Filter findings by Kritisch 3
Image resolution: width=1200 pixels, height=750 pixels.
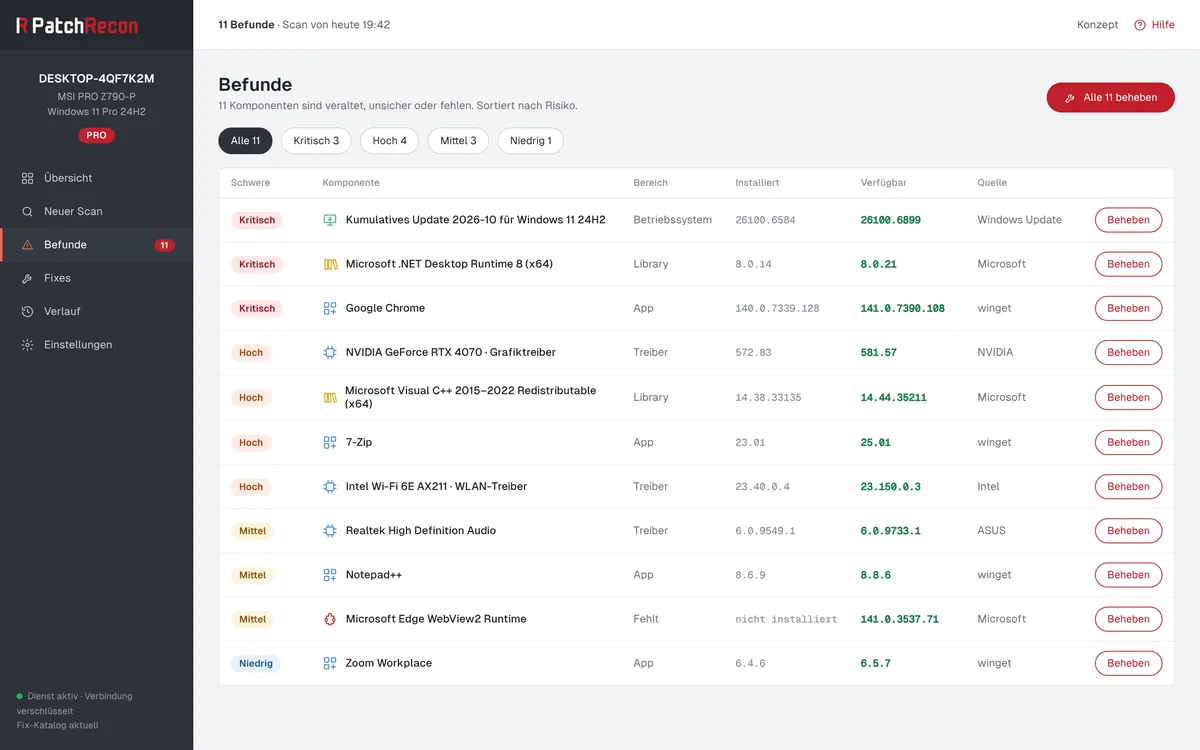(x=316, y=141)
